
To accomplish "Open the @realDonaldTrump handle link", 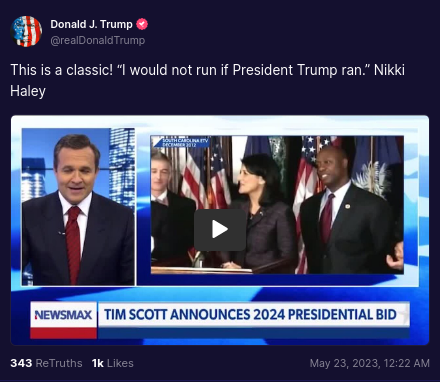I will tap(98, 40).
